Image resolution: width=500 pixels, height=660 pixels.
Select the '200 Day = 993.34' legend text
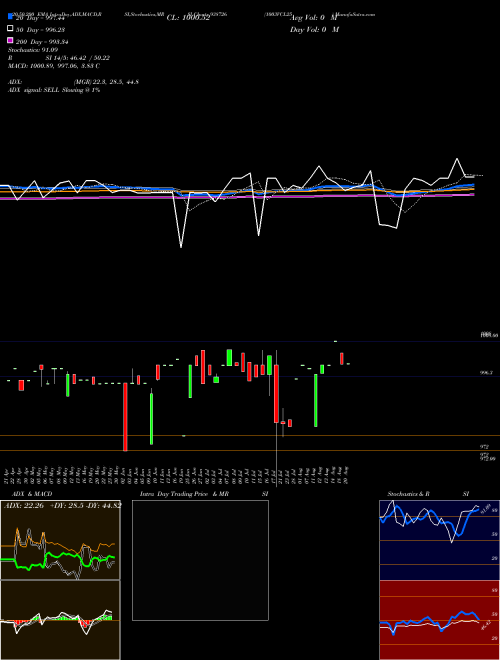click(42, 42)
